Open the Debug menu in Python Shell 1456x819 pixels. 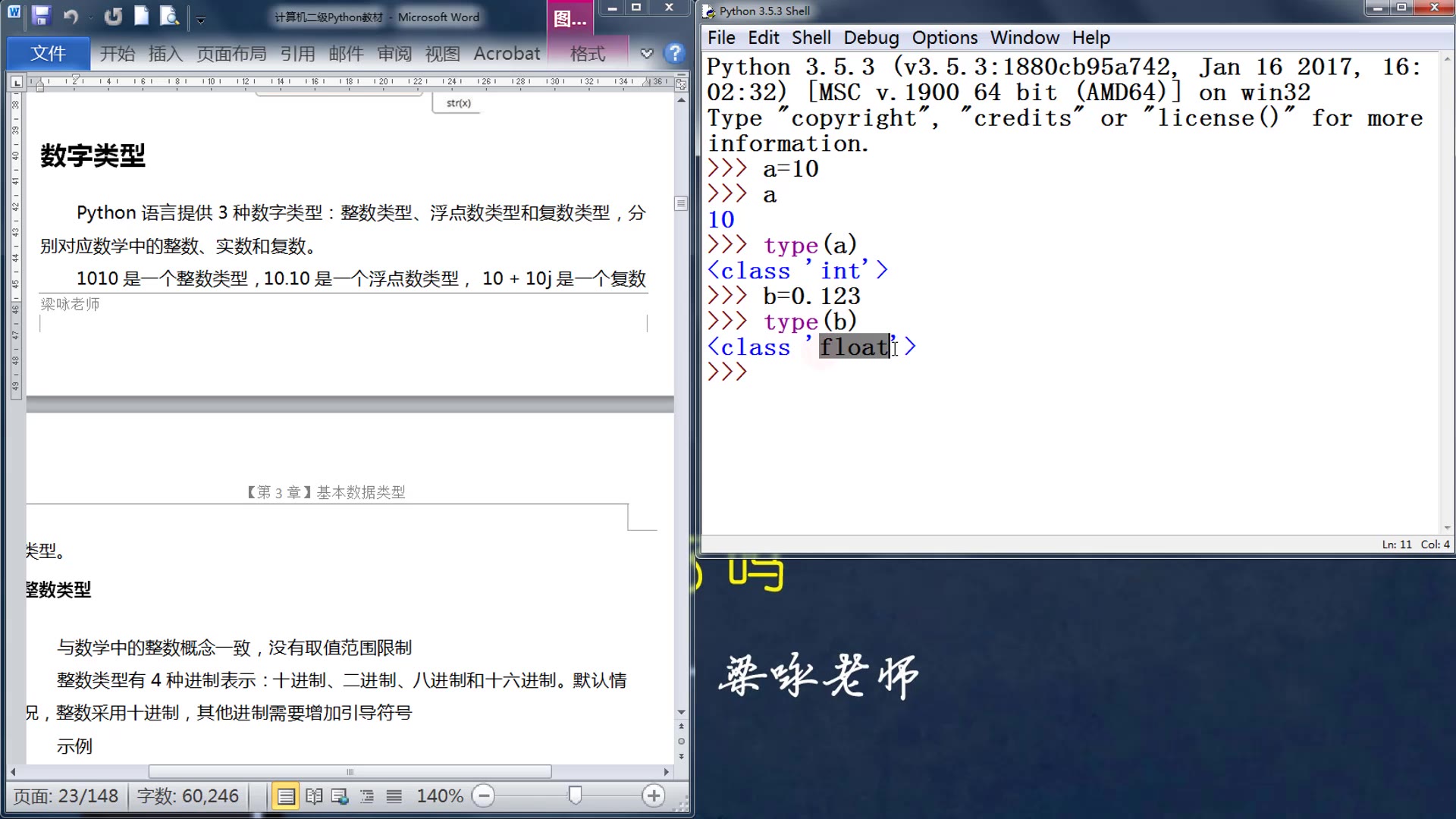871,38
